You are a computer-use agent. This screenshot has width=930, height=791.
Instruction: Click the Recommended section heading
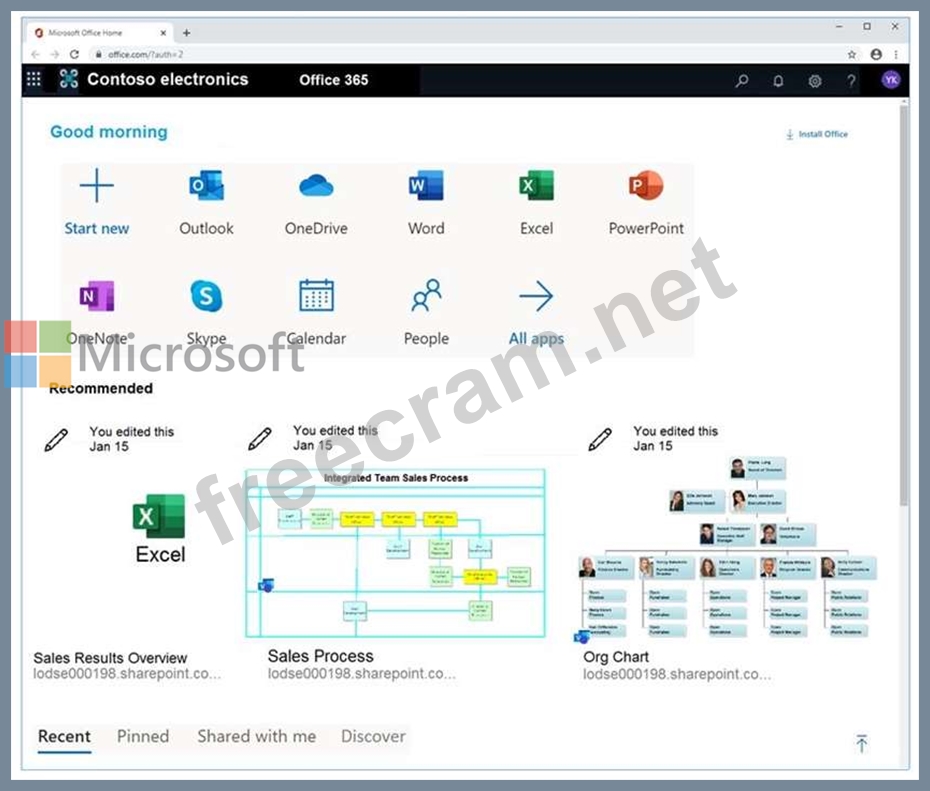click(101, 388)
